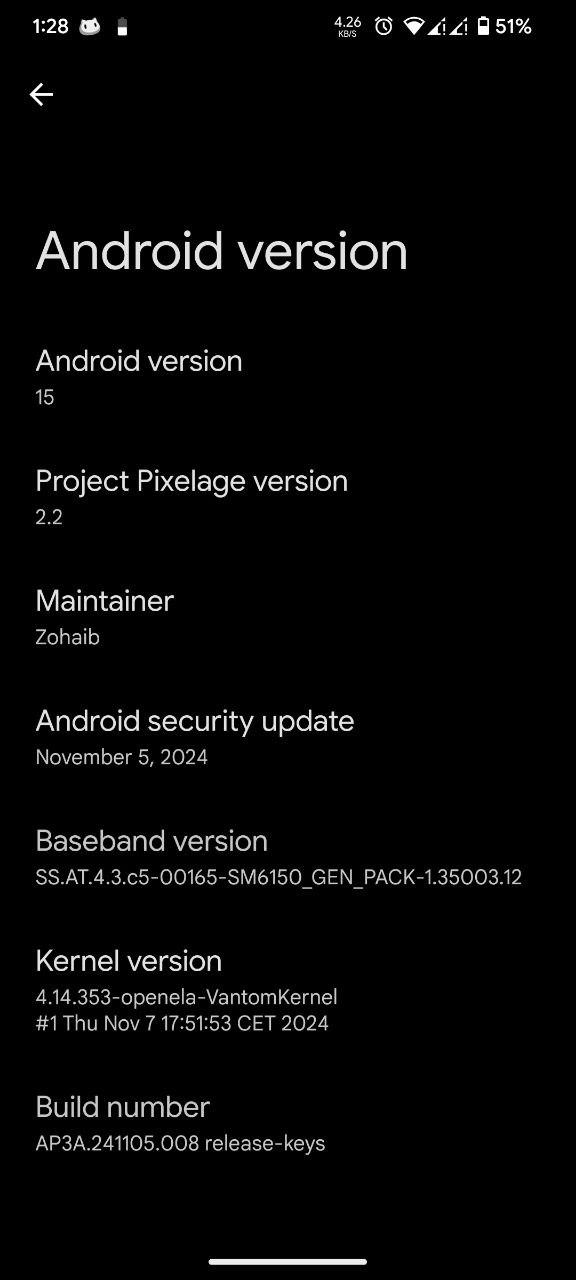This screenshot has height=1280, width=576.
Task: Select the Project Pixelage version item
Action: pyautogui.click(x=288, y=497)
